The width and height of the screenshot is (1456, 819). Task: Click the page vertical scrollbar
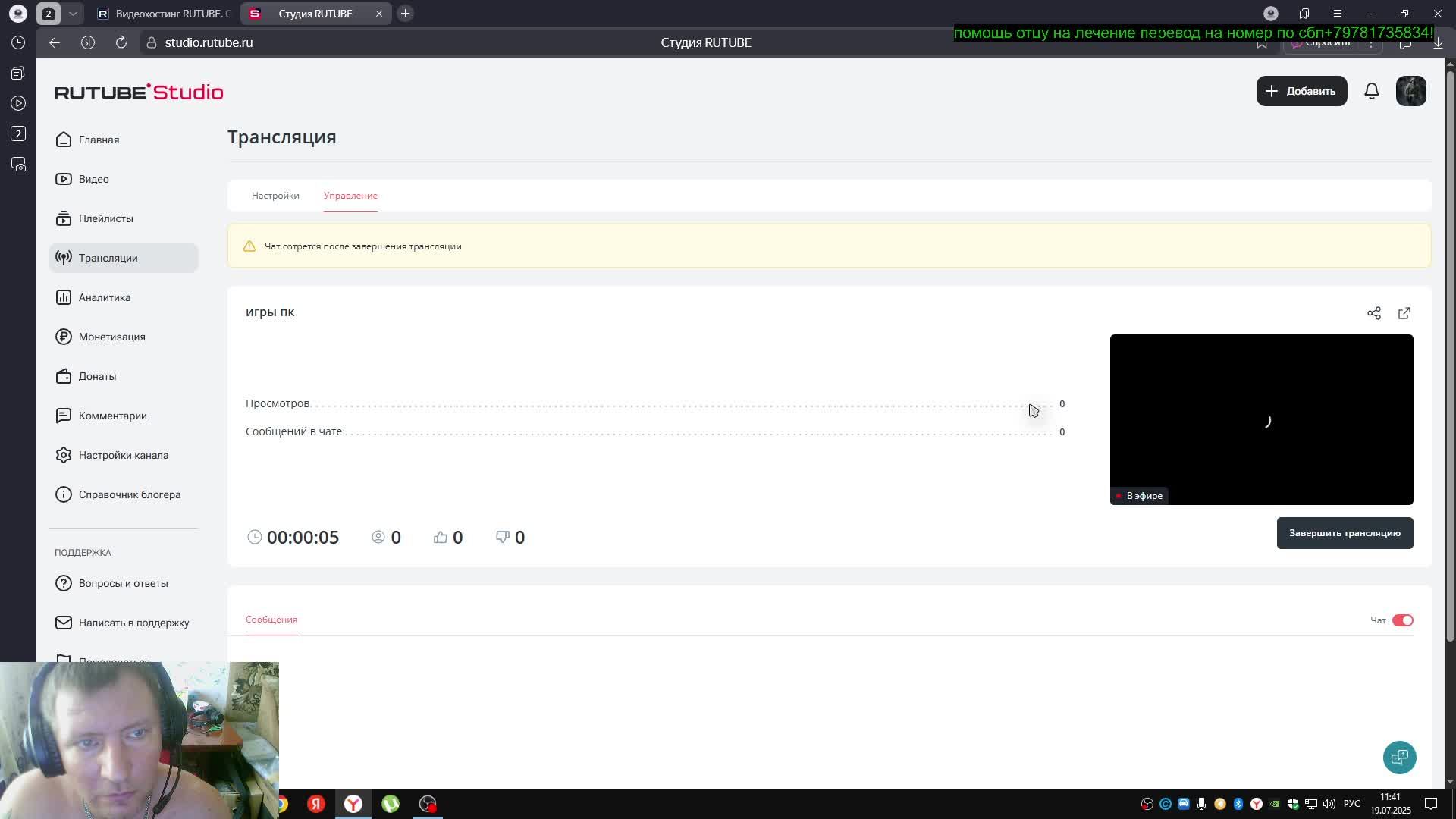(x=1450, y=356)
